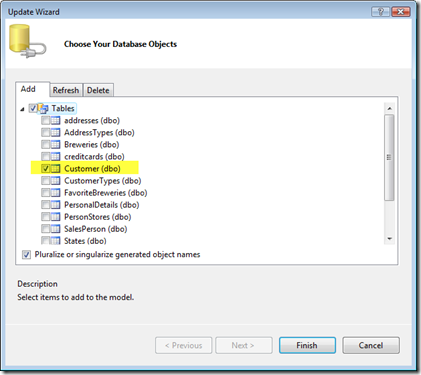Switch to the Add tab
Viewport: 421px width, 375px height.
coord(33,89)
